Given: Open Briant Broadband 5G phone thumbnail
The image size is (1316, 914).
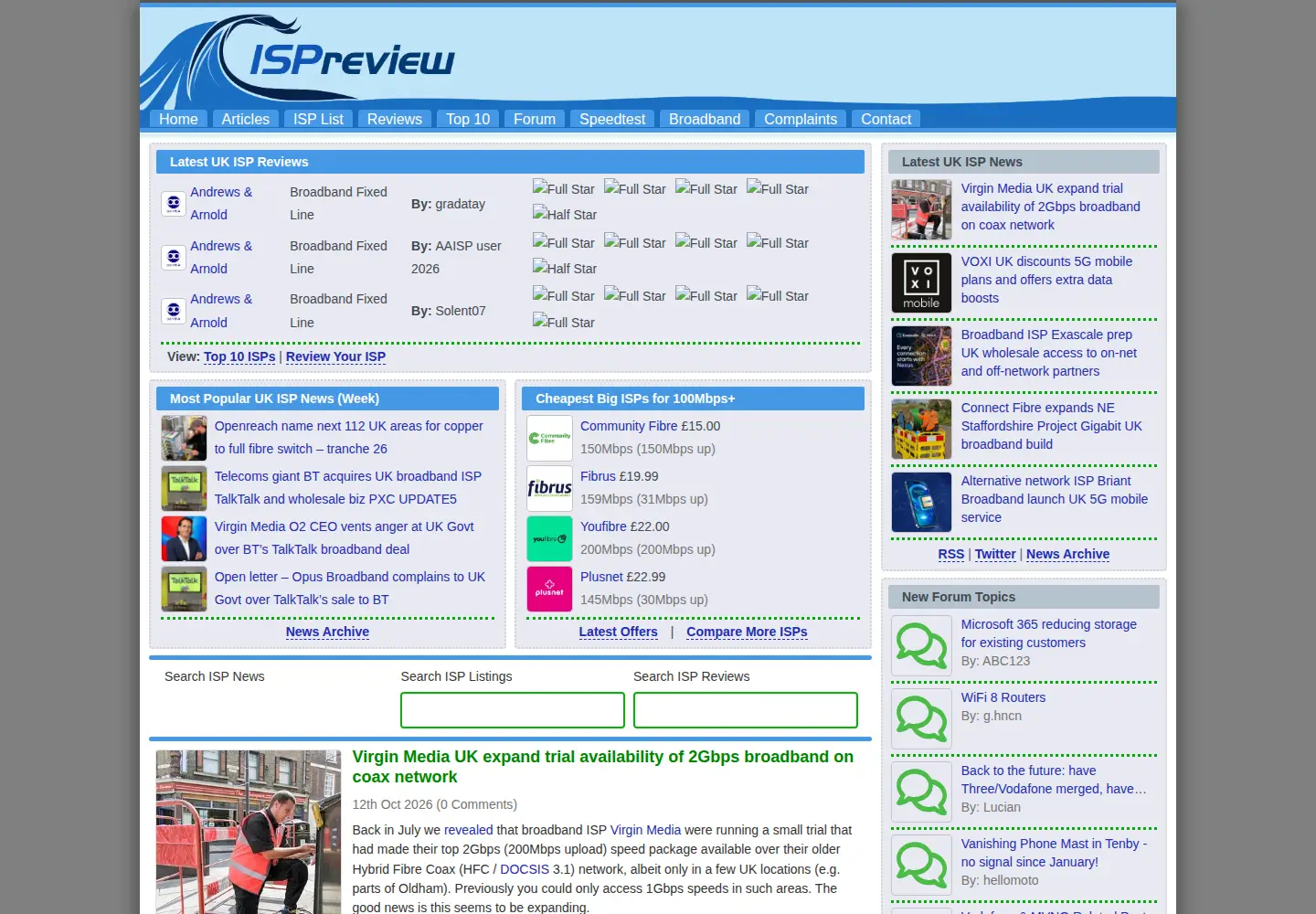Looking at the screenshot, I should pos(921,502).
